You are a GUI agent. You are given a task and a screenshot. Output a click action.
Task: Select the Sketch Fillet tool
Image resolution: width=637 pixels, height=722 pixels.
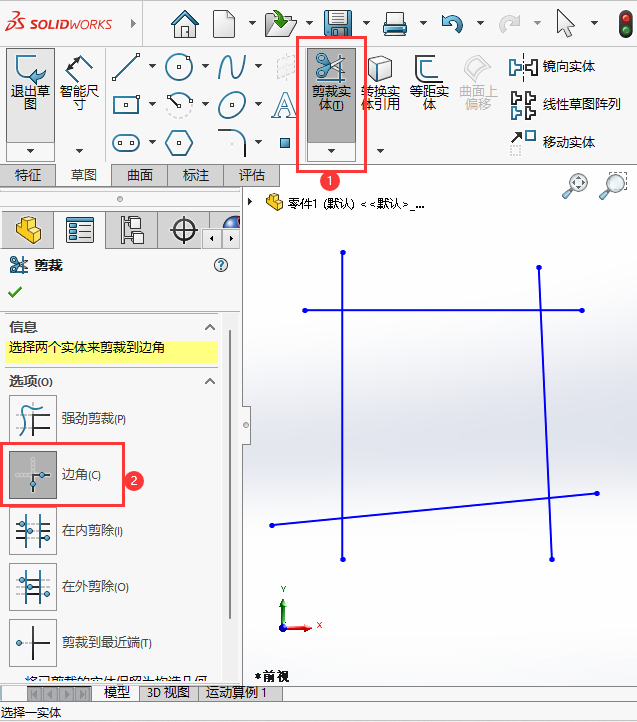pos(233,143)
